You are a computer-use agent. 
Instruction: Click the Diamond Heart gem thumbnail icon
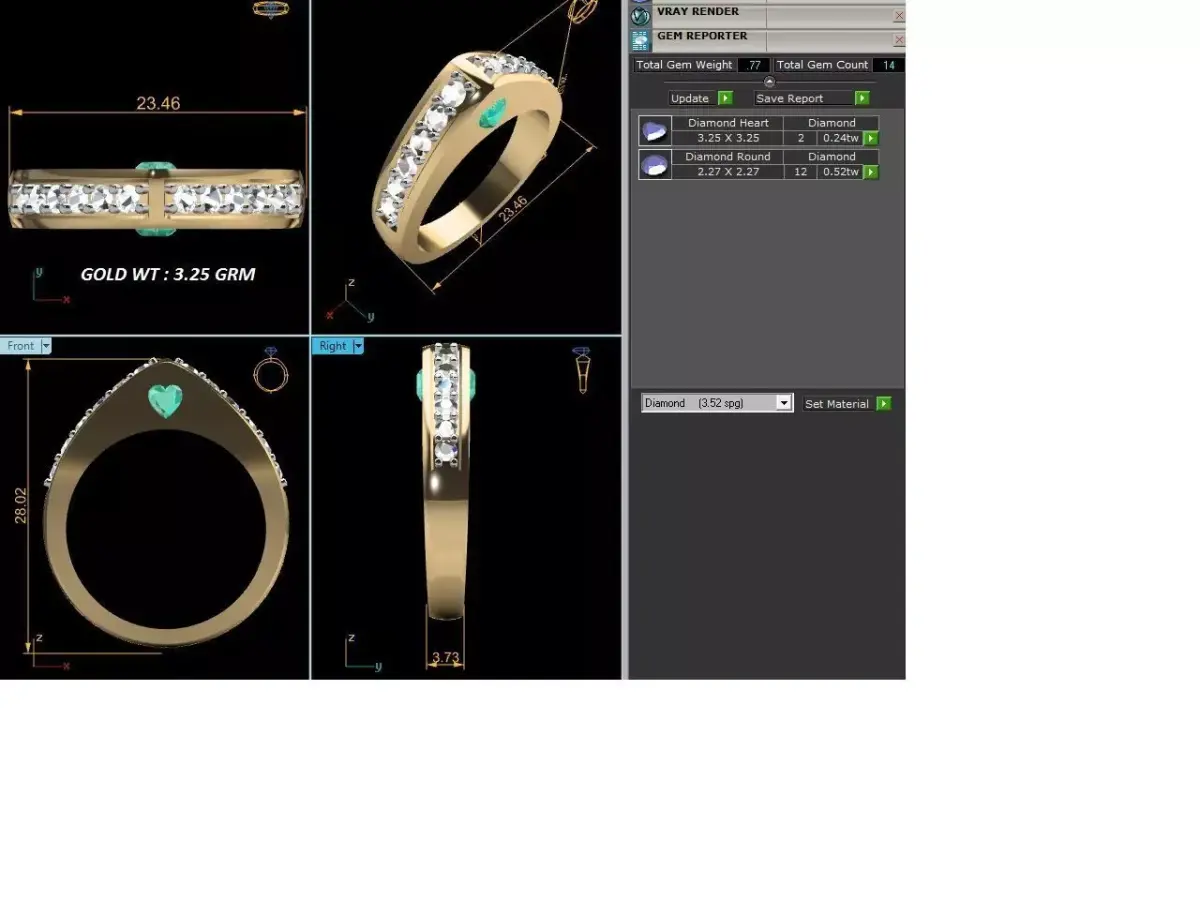(654, 130)
